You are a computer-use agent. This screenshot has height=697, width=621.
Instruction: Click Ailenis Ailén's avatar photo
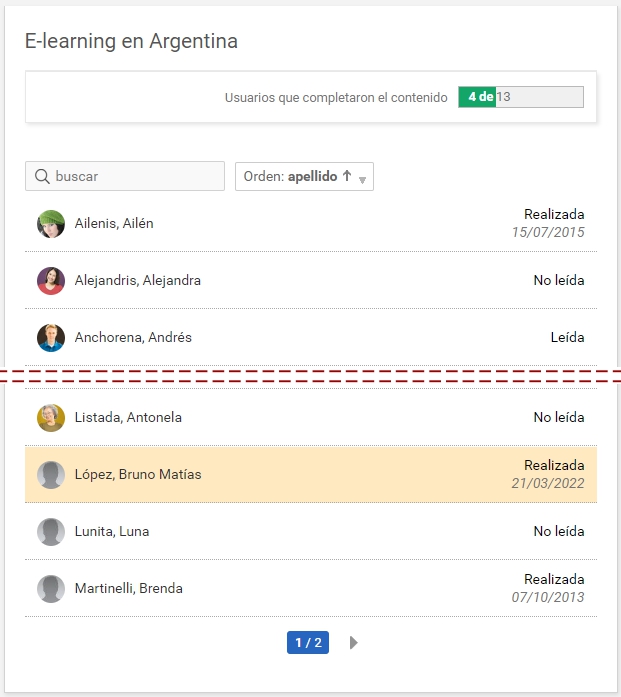pos(51,224)
